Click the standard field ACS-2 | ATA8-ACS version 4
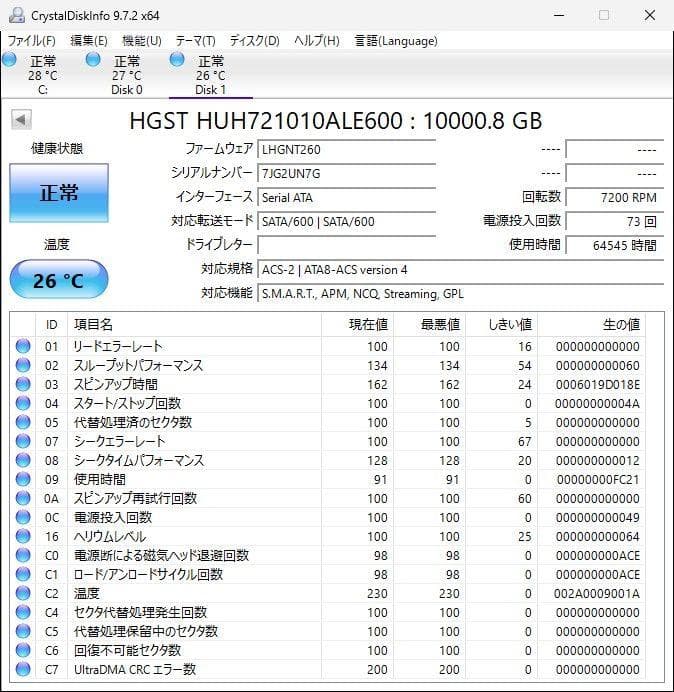This screenshot has width=674, height=692. click(461, 269)
